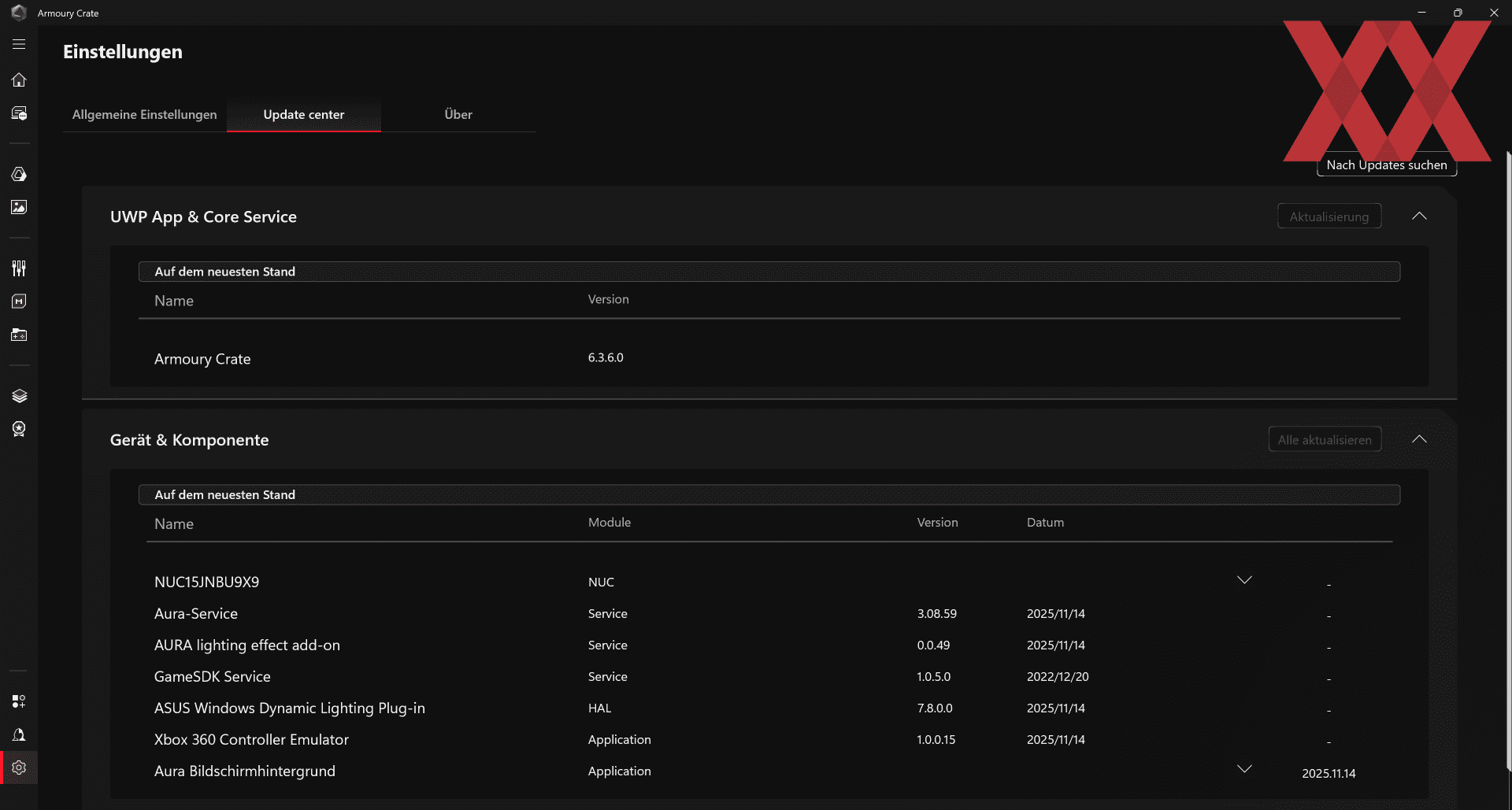This screenshot has height=810, width=1512.
Task: Open the stacked-layers scenario profiles icon in sidebar
Action: pyautogui.click(x=19, y=396)
